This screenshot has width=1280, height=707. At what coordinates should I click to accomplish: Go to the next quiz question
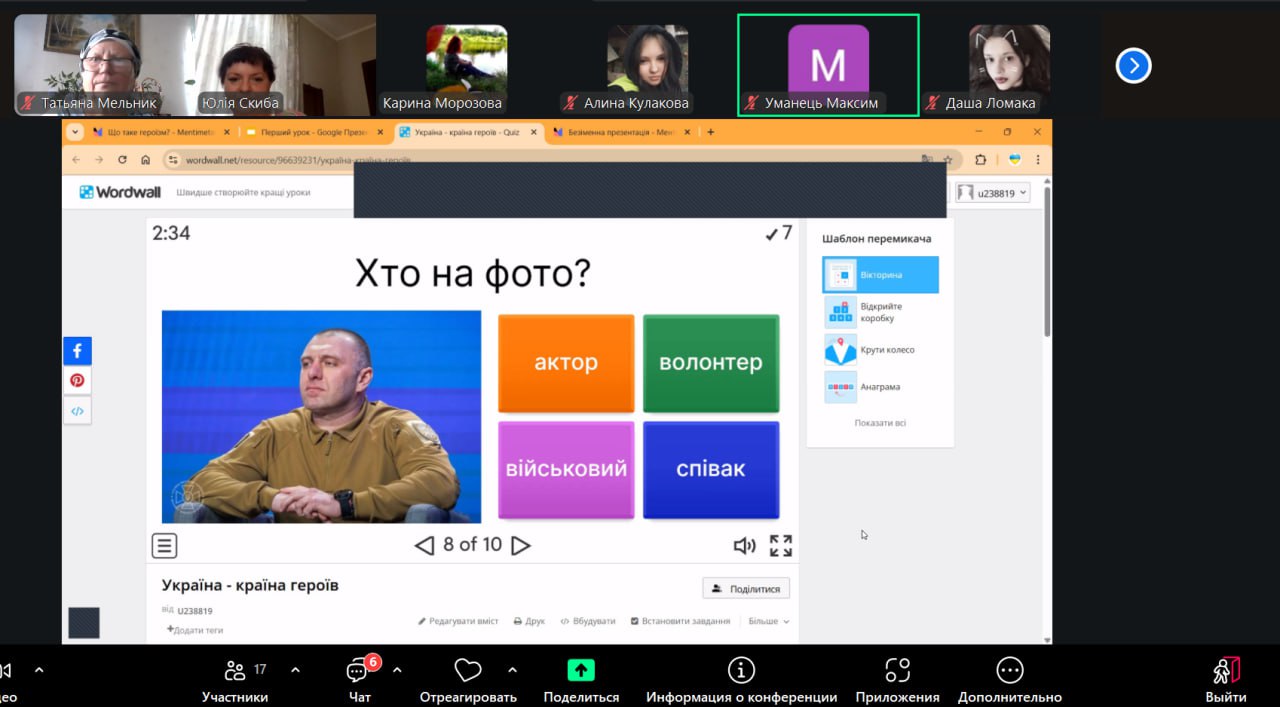(520, 545)
